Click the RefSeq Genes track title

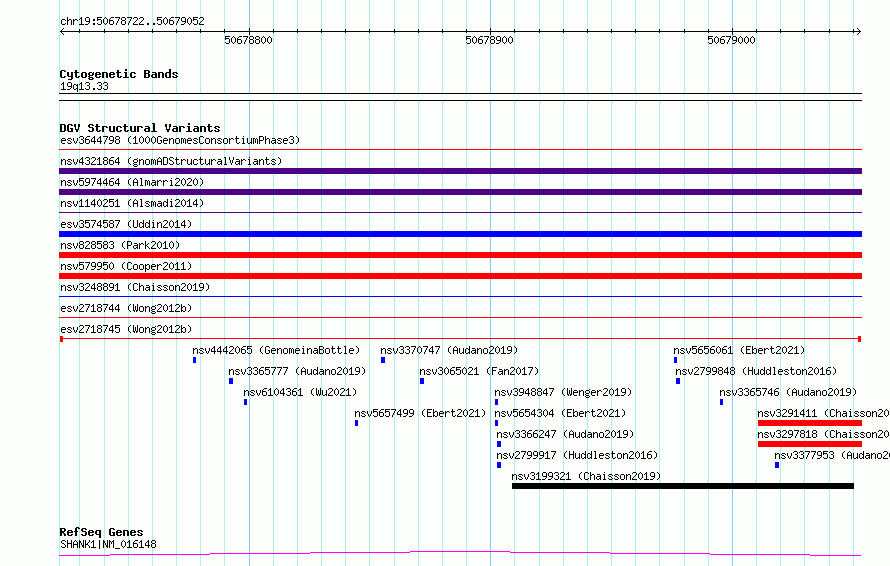point(101,533)
